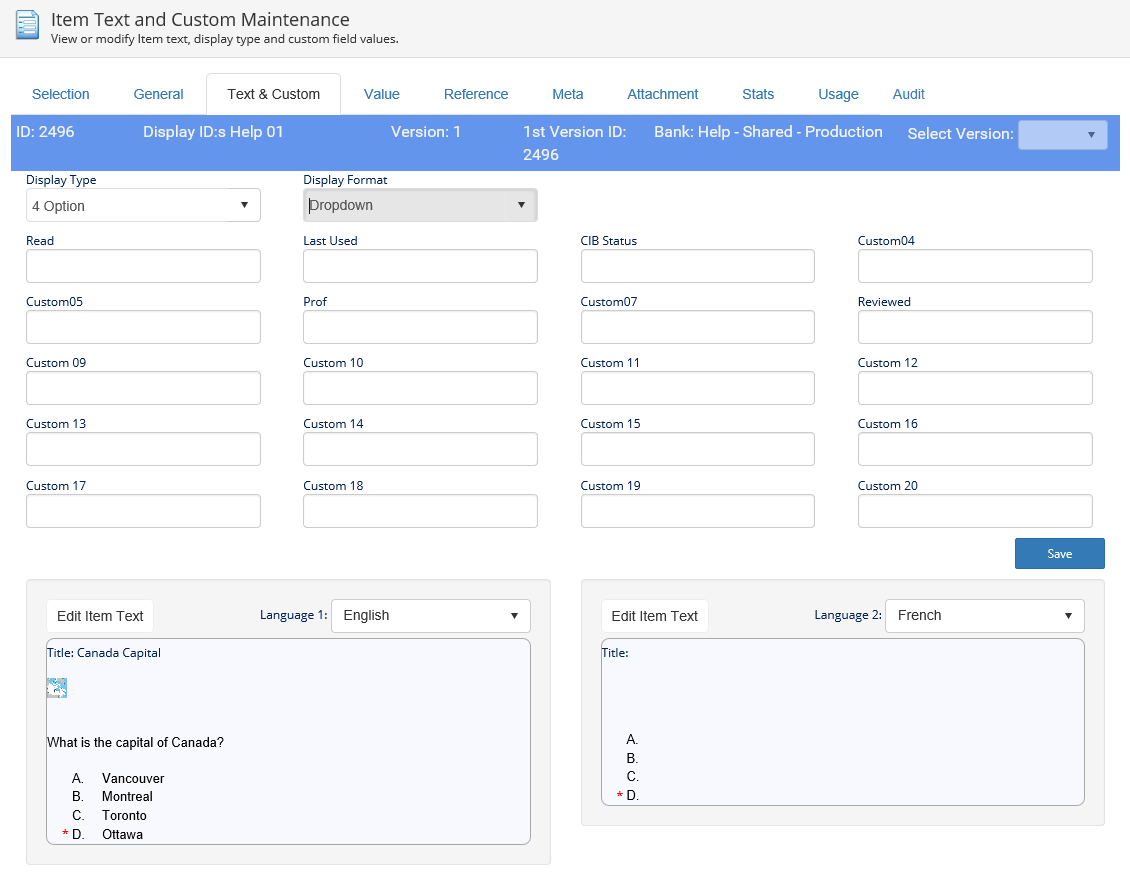Screen dimensions: 1130x882
Task: Open the Attachment tab
Action: (x=662, y=94)
